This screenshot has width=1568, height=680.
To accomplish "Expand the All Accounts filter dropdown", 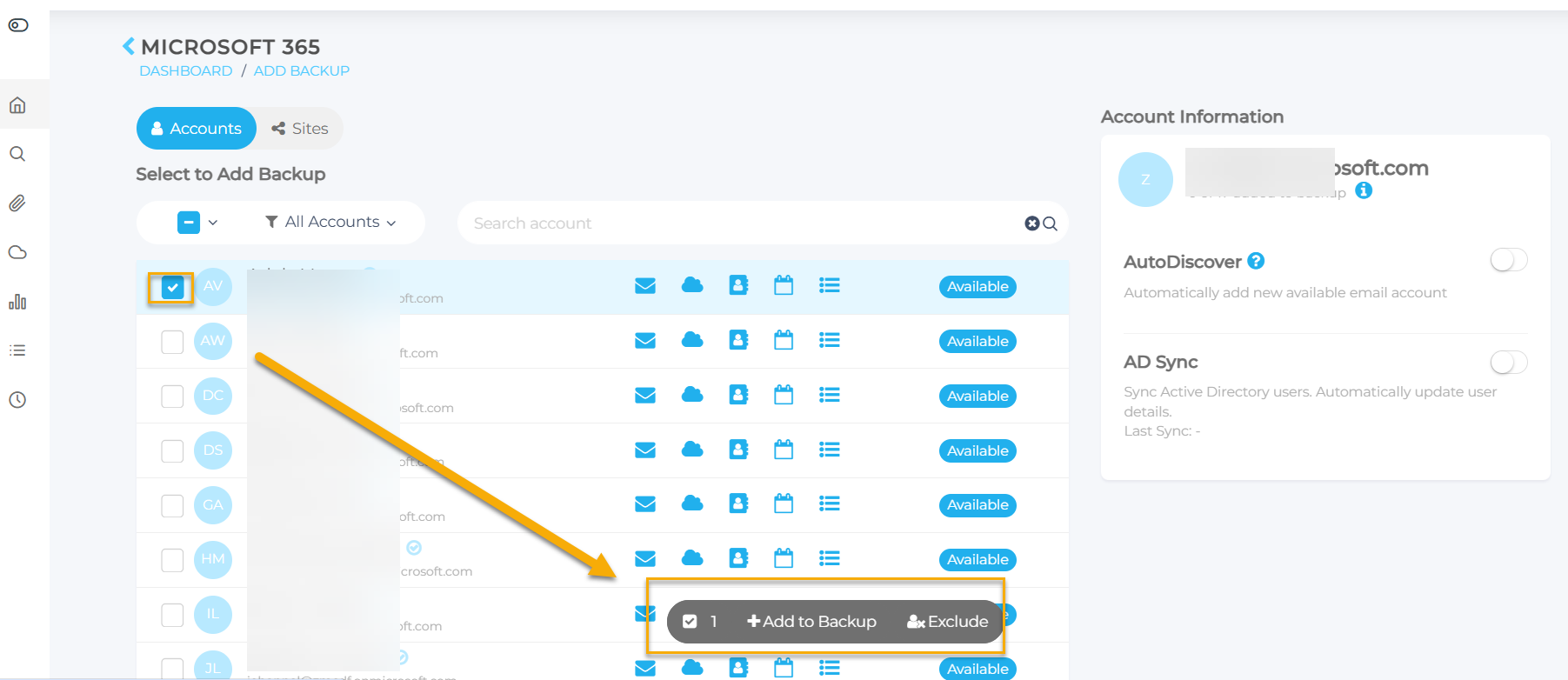I will coord(330,223).
